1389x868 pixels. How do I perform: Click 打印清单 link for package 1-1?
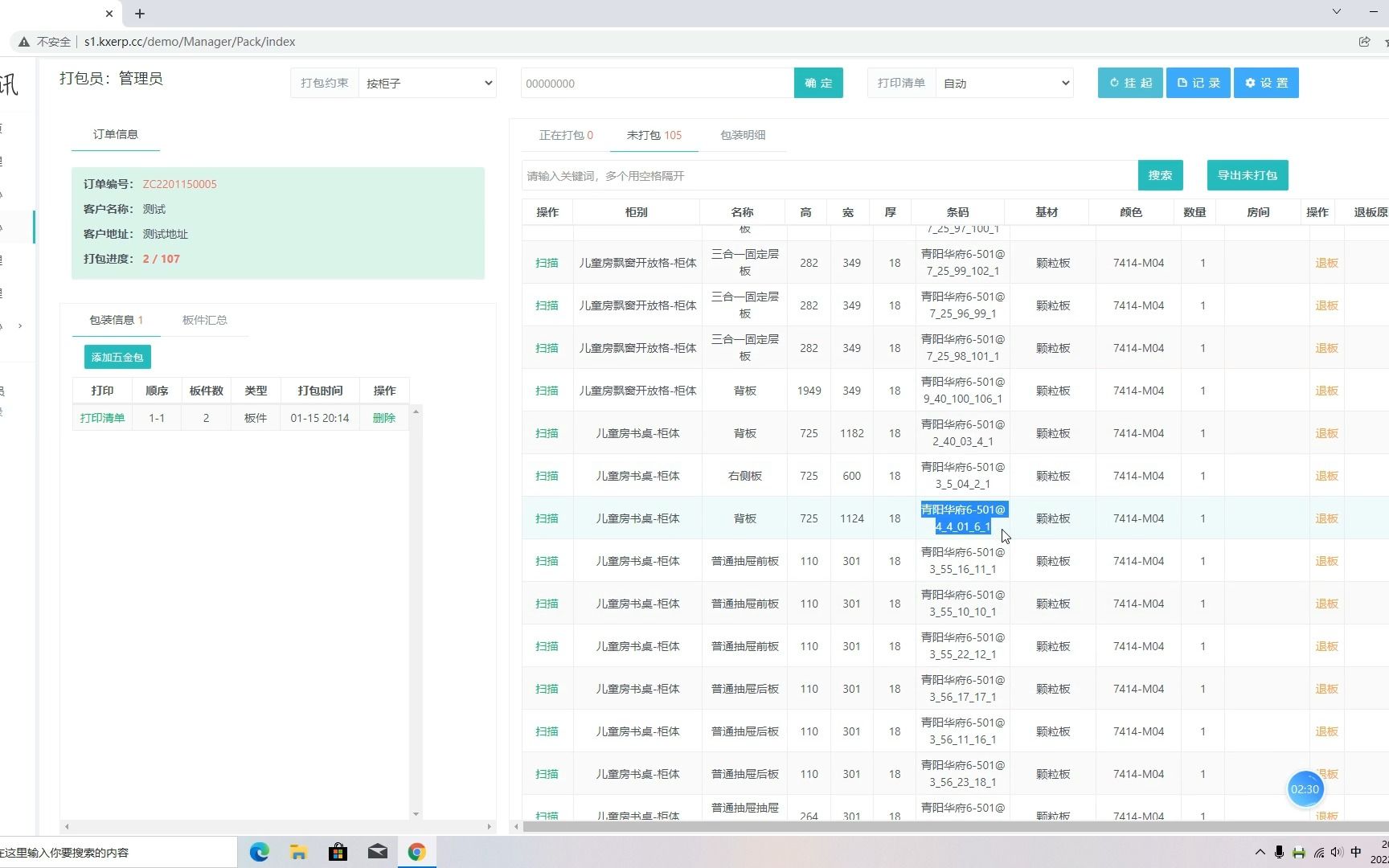(x=102, y=418)
